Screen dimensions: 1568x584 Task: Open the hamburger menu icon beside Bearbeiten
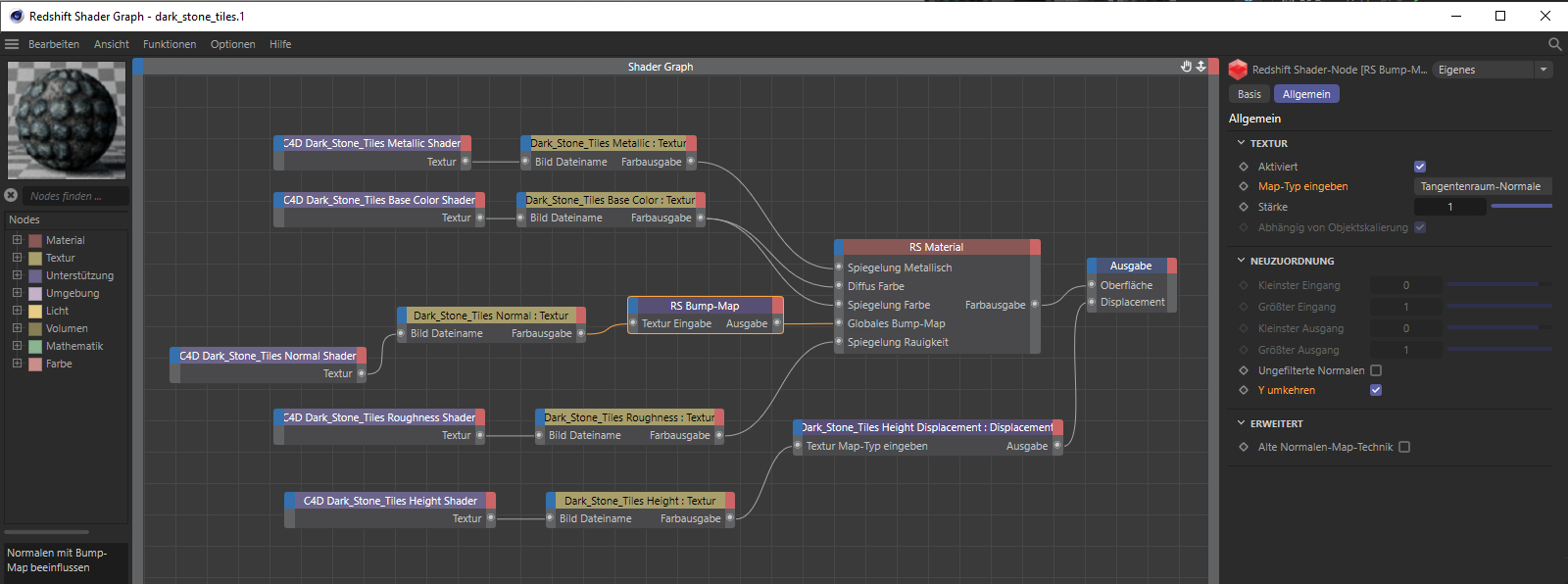pyautogui.click(x=12, y=44)
